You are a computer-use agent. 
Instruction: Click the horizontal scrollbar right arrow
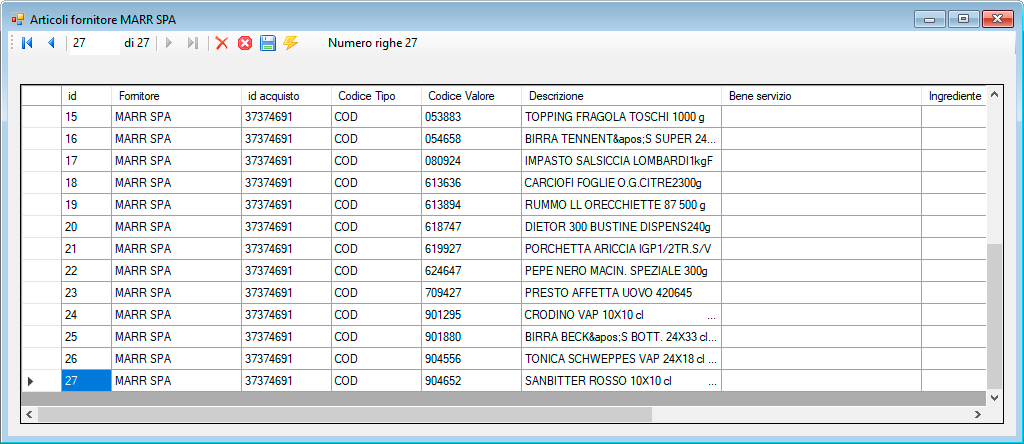click(x=978, y=414)
